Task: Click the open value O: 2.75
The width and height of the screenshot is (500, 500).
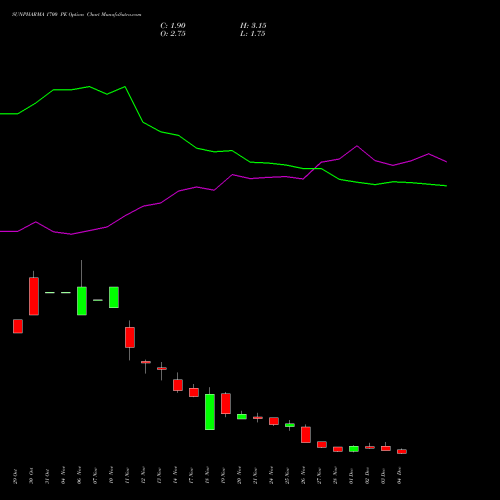Action: point(173,34)
